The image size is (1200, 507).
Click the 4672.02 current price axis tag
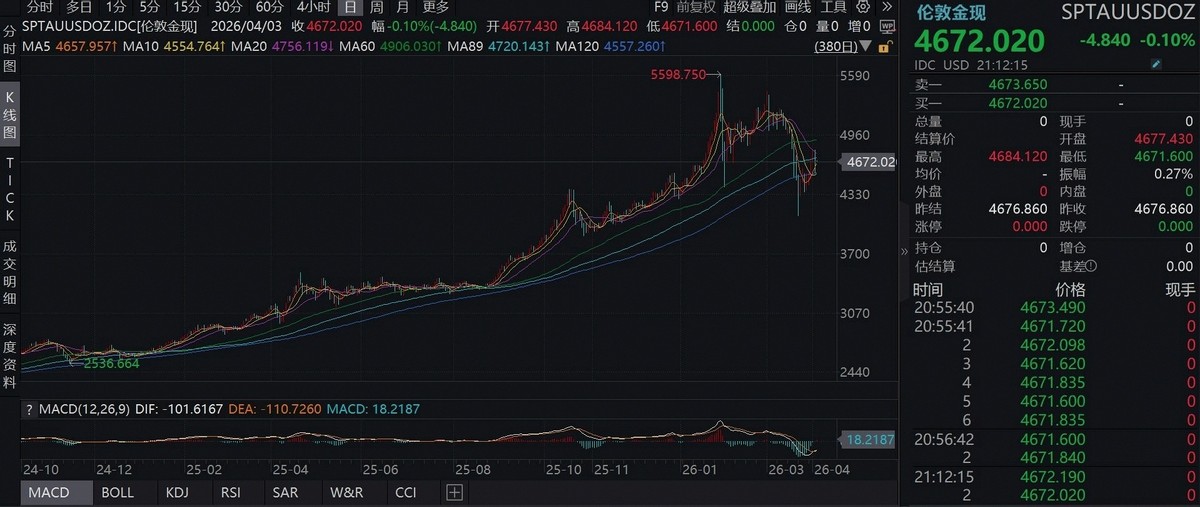point(869,162)
